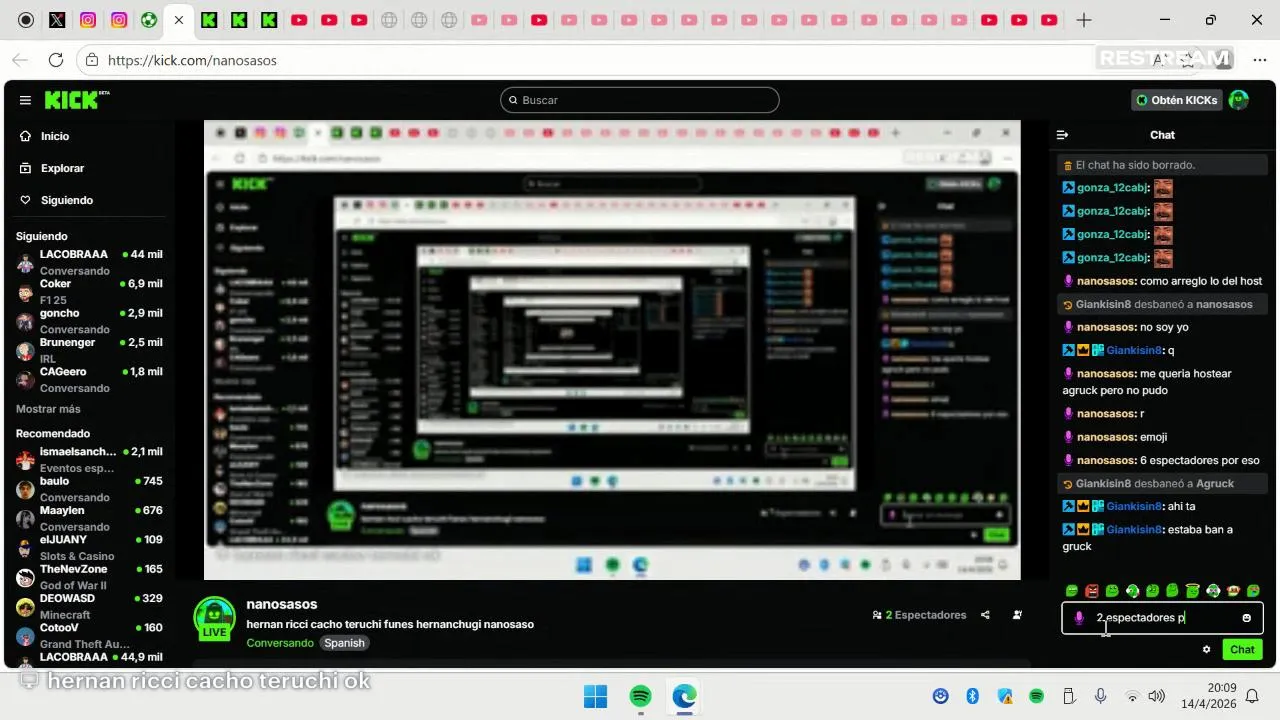Click the nanosasos channel name
This screenshot has height=720, width=1280.
[x=282, y=604]
